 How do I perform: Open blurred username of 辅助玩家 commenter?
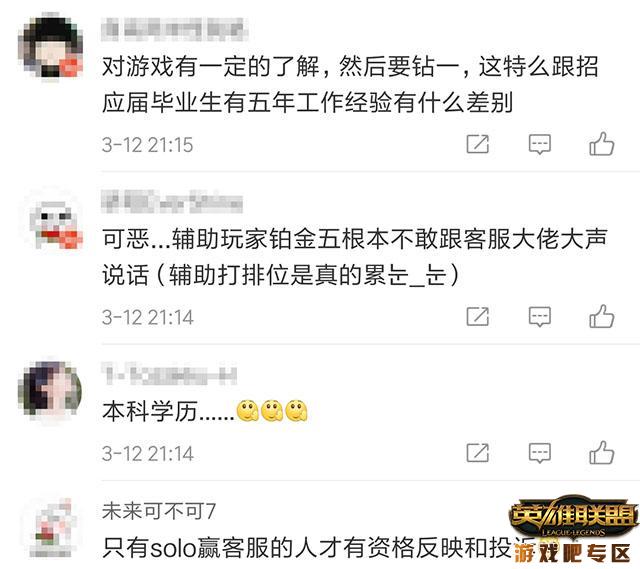coord(172,202)
